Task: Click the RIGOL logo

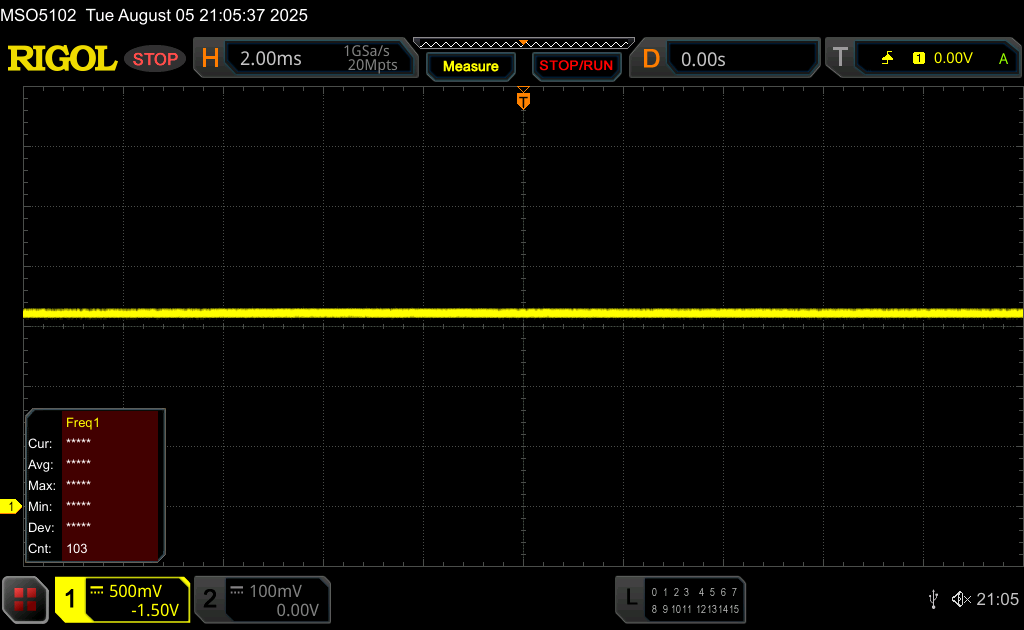Action: pyautogui.click(x=62, y=59)
